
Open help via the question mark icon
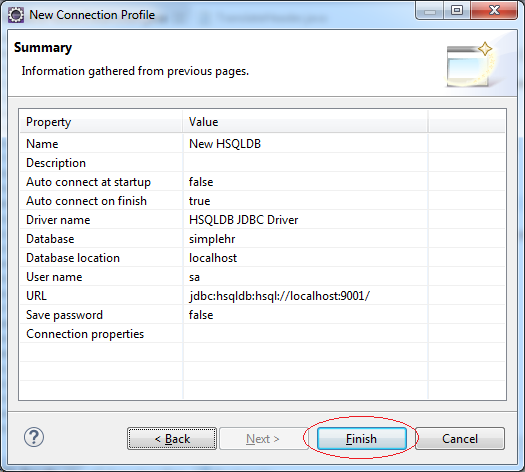(x=34, y=437)
